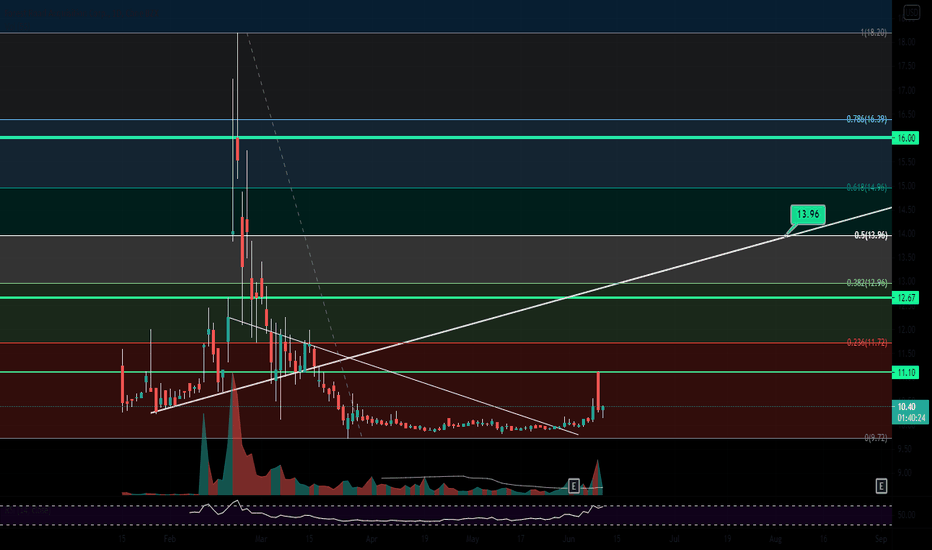Click the USD currency button on price axis

[x=911, y=12]
